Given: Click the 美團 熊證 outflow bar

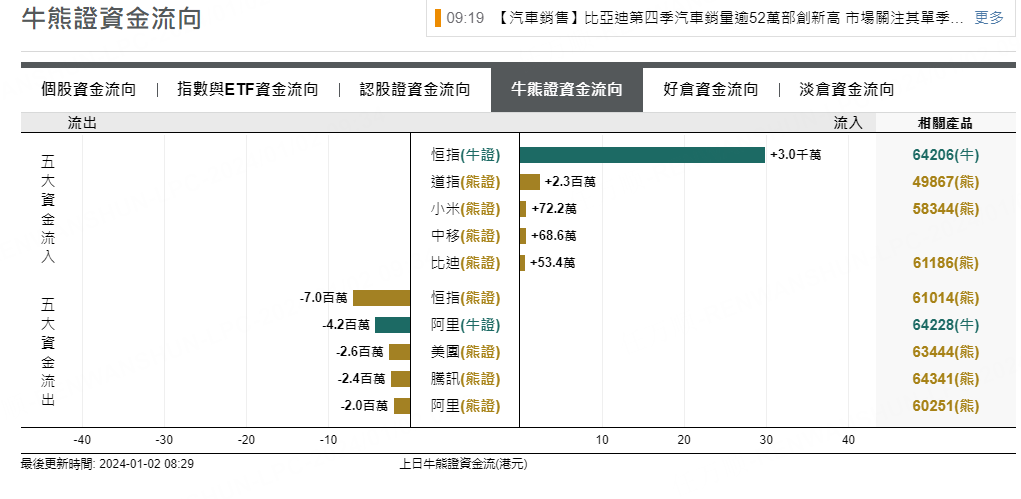Looking at the screenshot, I should coord(400,352).
